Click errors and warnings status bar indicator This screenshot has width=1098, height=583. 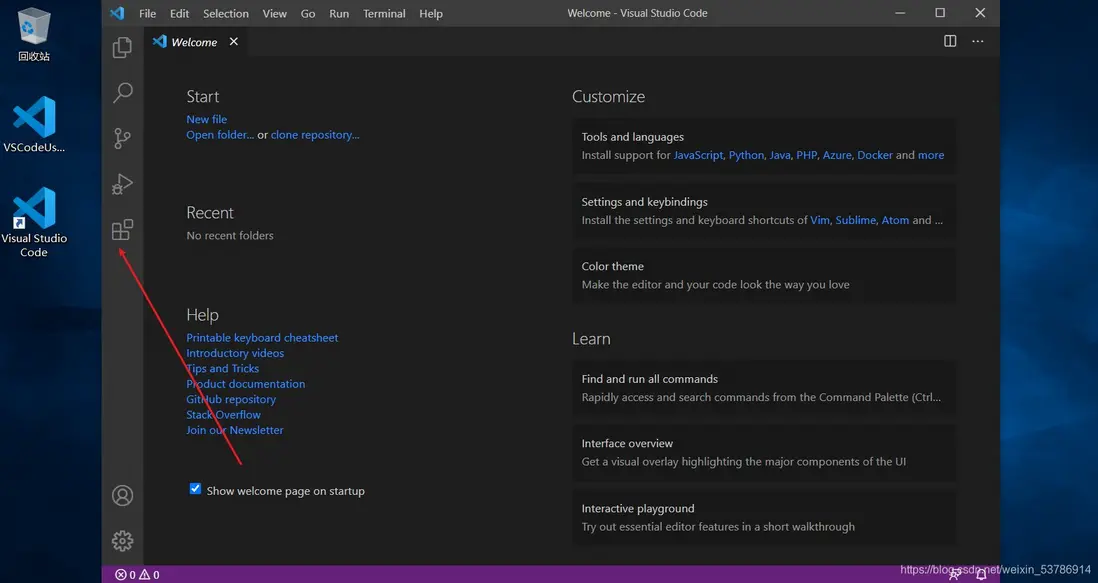137,575
